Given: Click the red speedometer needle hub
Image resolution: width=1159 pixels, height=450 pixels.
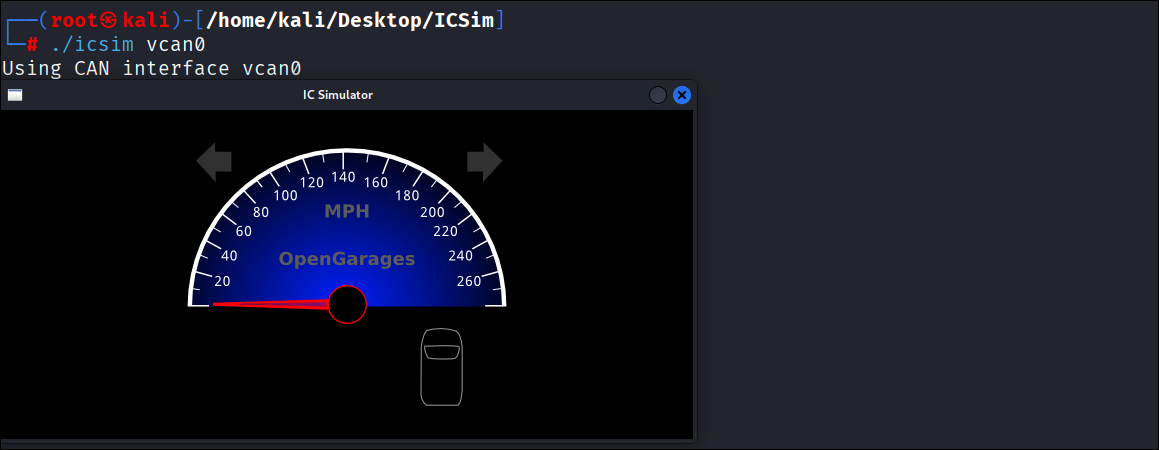Looking at the screenshot, I should point(347,304).
